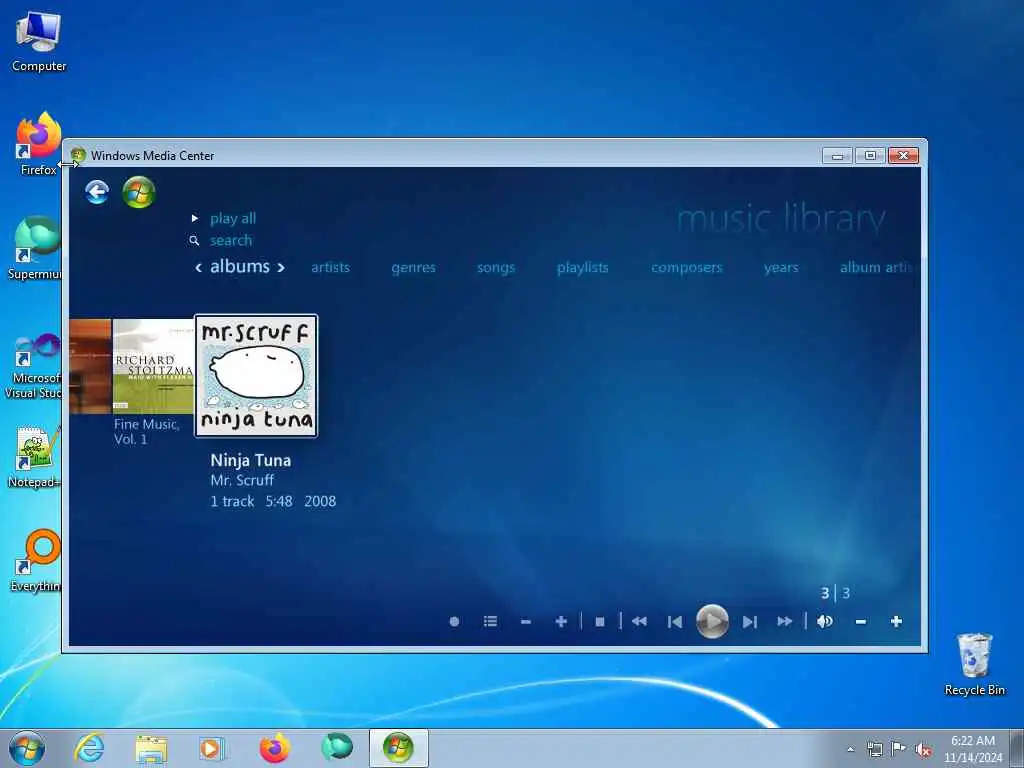Screen dimensions: 1024x768
Task: Raise volume with the rightmost plus button
Action: (897, 622)
